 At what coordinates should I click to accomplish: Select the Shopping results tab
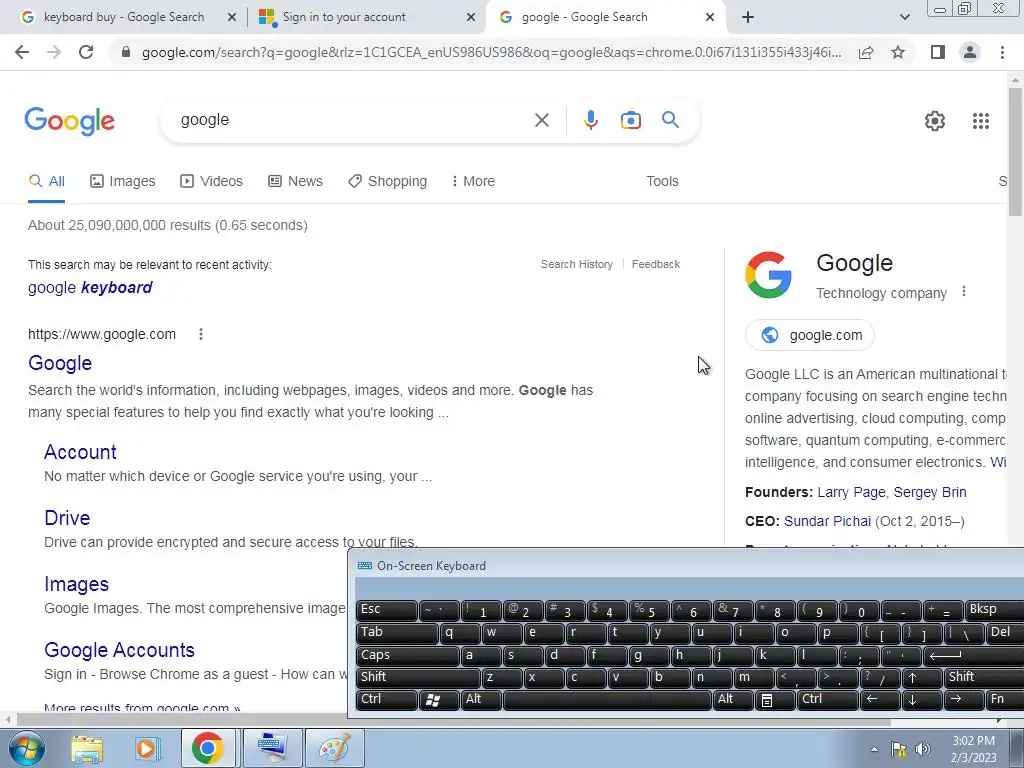(x=388, y=182)
